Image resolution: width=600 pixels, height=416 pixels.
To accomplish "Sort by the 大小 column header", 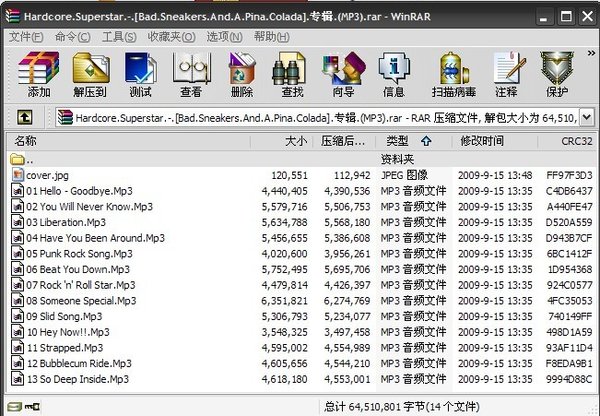I will coord(282,141).
